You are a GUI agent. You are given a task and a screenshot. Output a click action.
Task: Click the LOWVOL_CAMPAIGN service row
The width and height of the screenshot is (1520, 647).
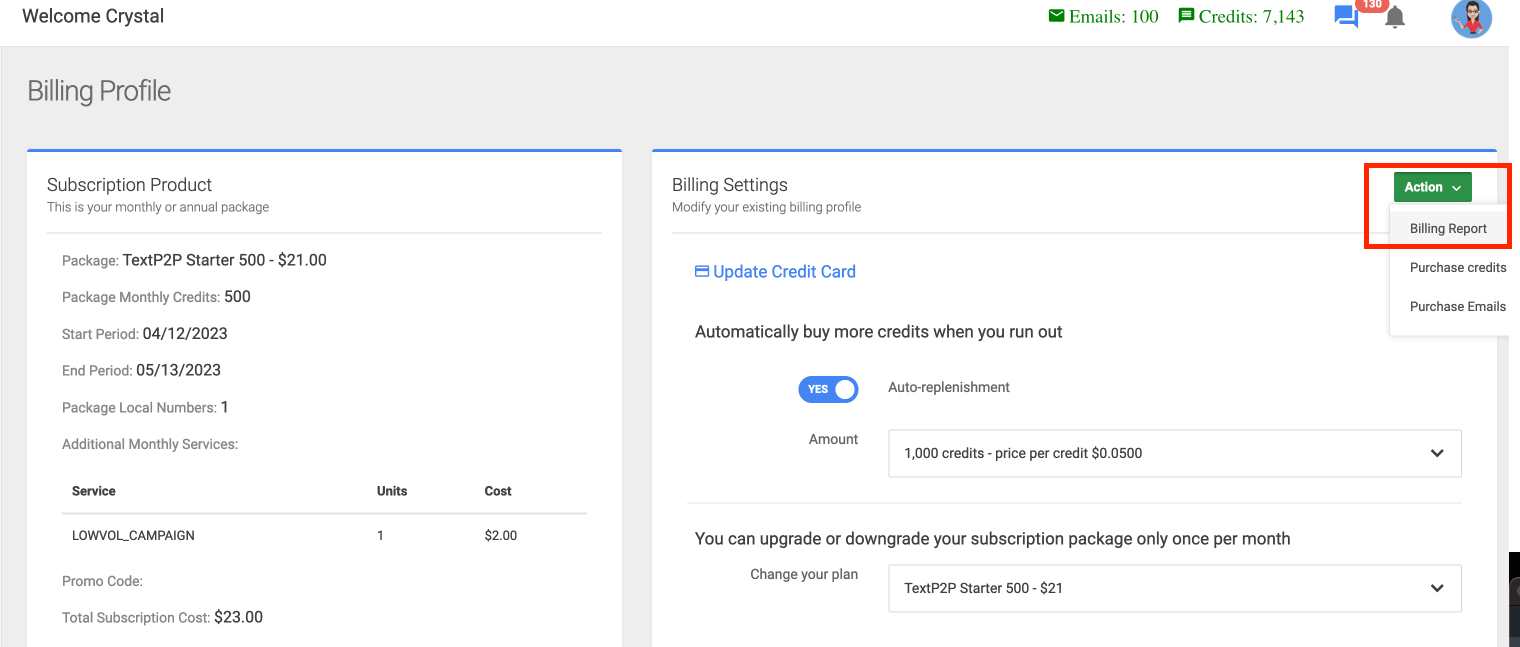pos(324,535)
